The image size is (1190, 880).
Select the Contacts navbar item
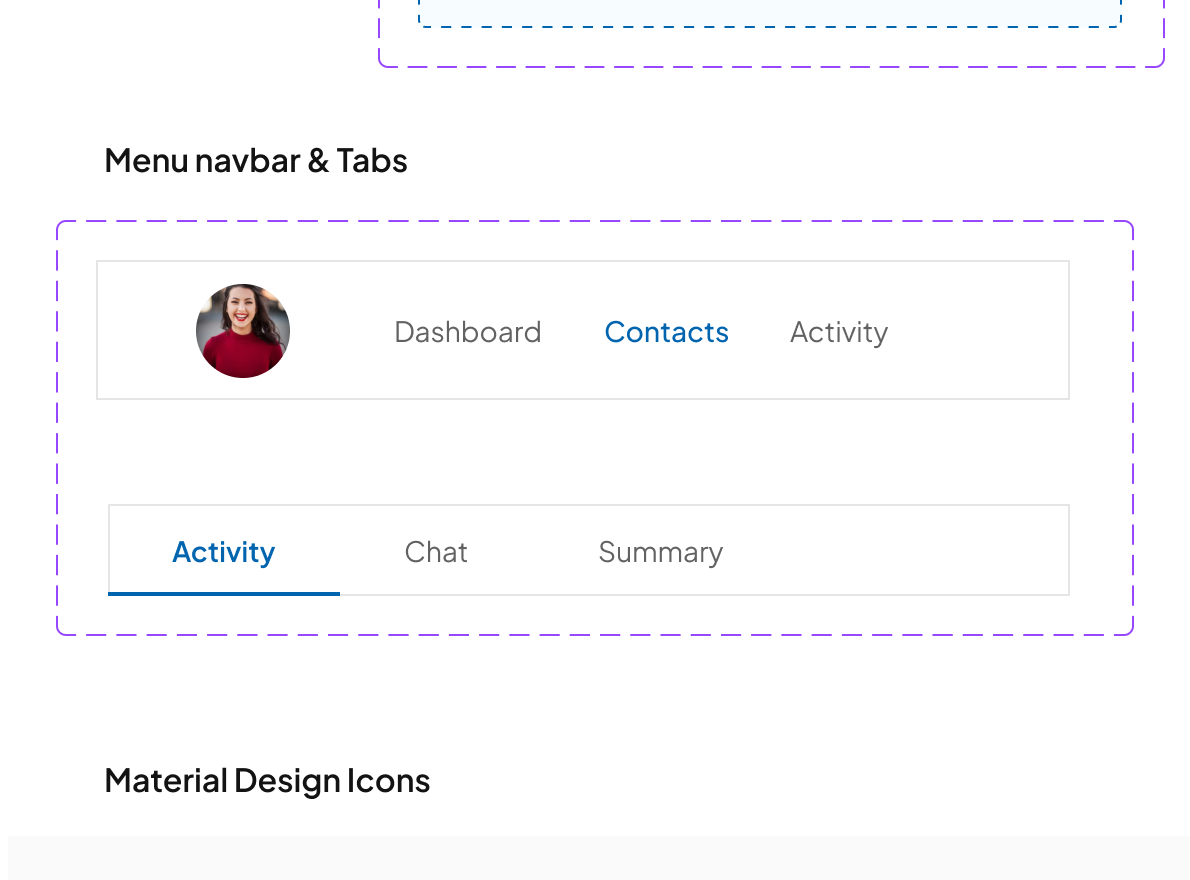(666, 332)
